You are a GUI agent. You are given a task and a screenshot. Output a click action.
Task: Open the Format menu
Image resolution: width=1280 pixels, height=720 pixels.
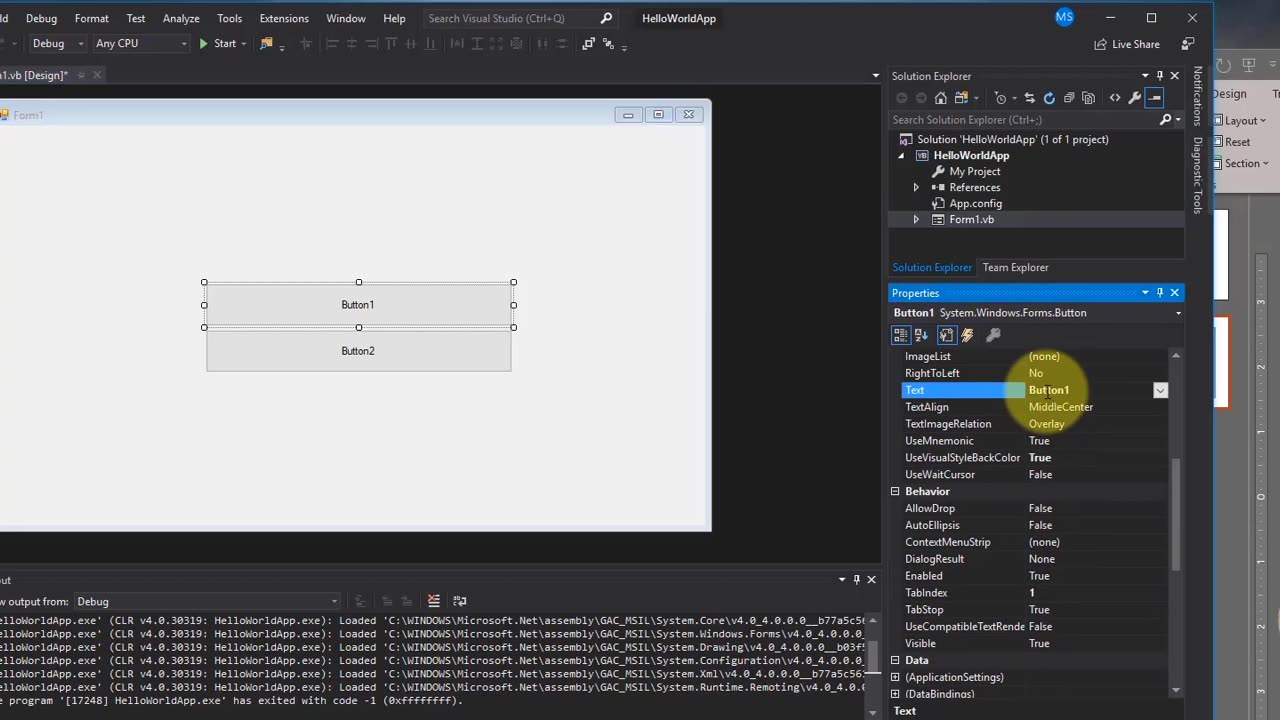(92, 18)
